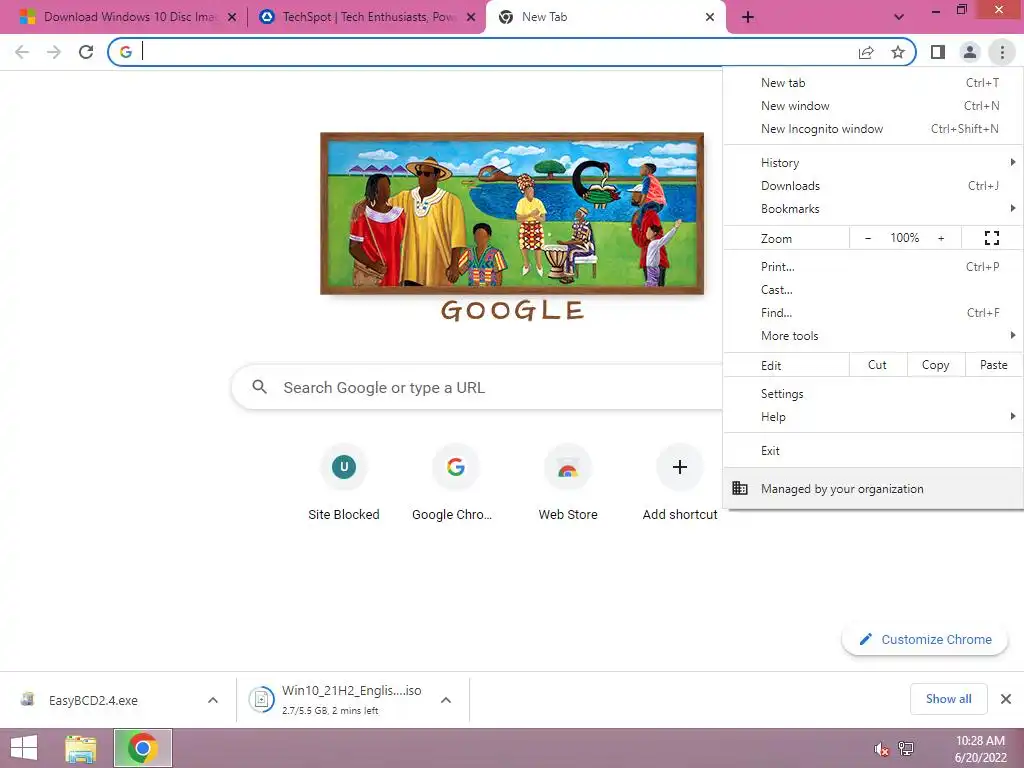Expand options for EasyBCD2.4.exe download
Viewport: 1024px width, 768px height.
click(x=213, y=700)
